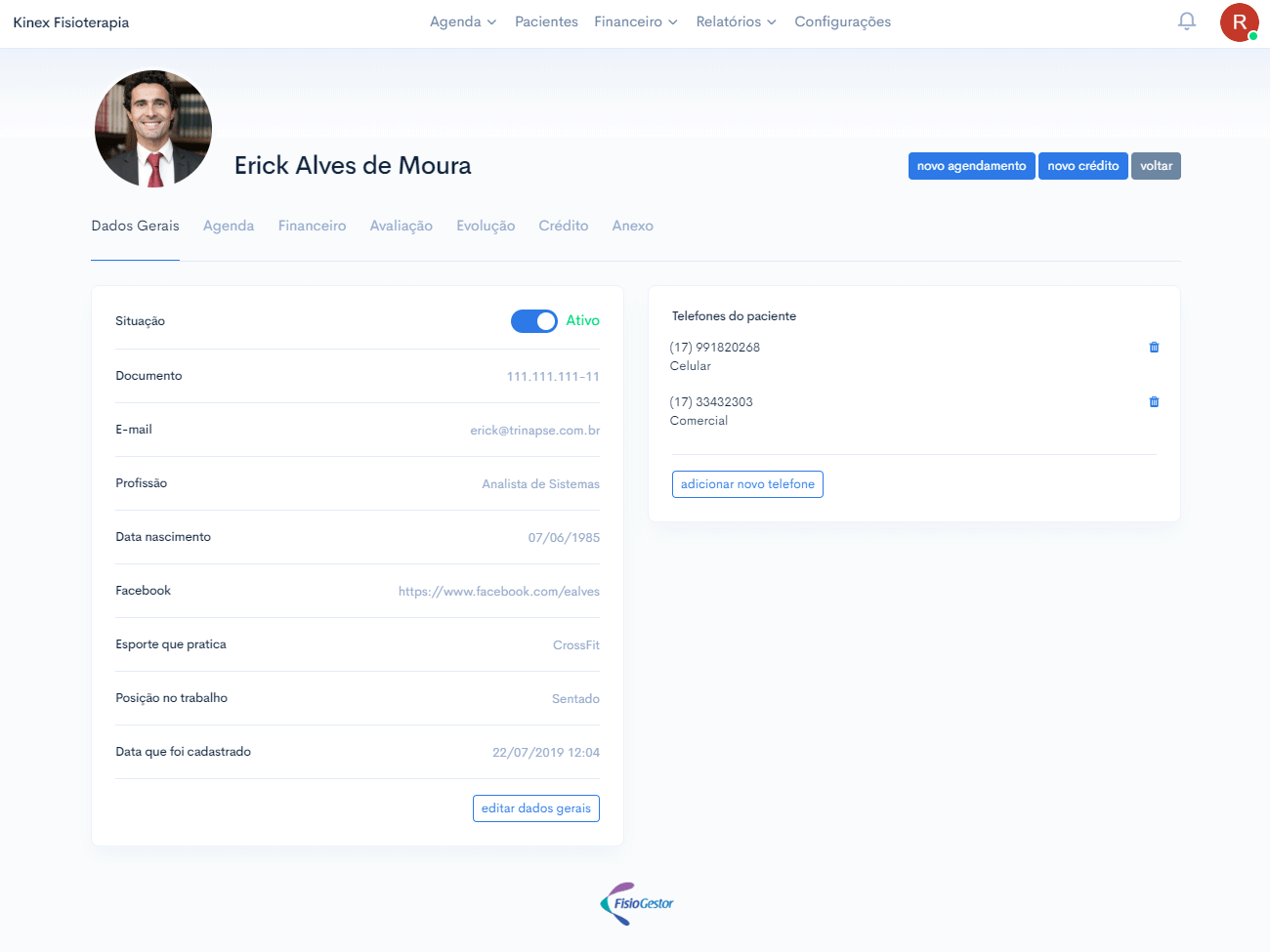The height and width of the screenshot is (952, 1270).
Task: Click the novo agendamento button
Action: pyautogui.click(x=971, y=166)
